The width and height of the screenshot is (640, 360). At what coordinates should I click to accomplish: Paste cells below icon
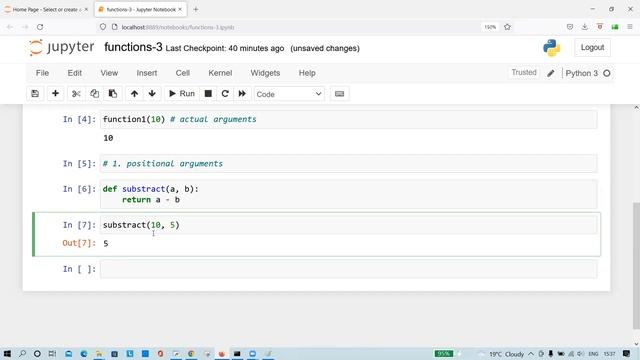tap(113, 94)
